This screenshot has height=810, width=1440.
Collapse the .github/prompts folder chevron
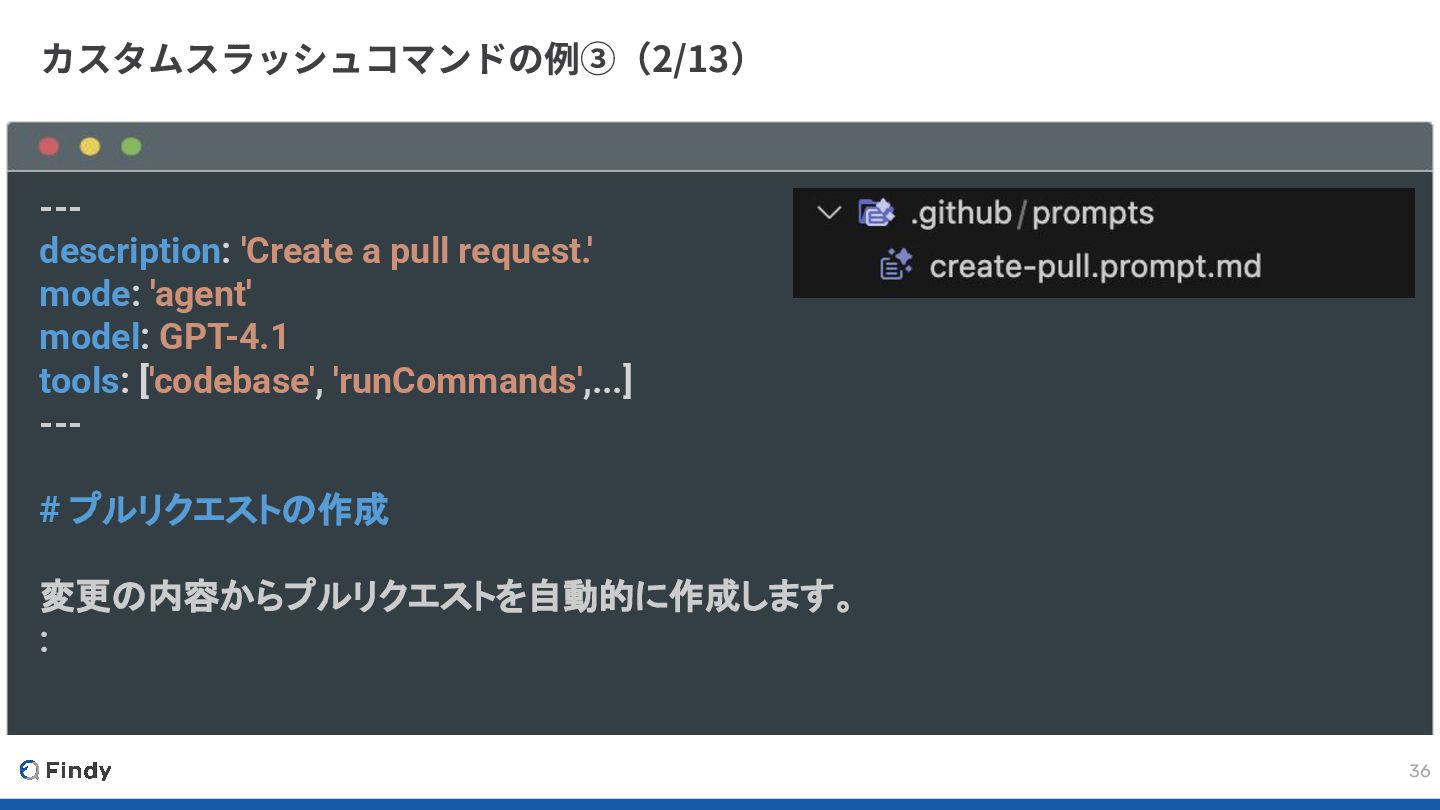point(829,213)
